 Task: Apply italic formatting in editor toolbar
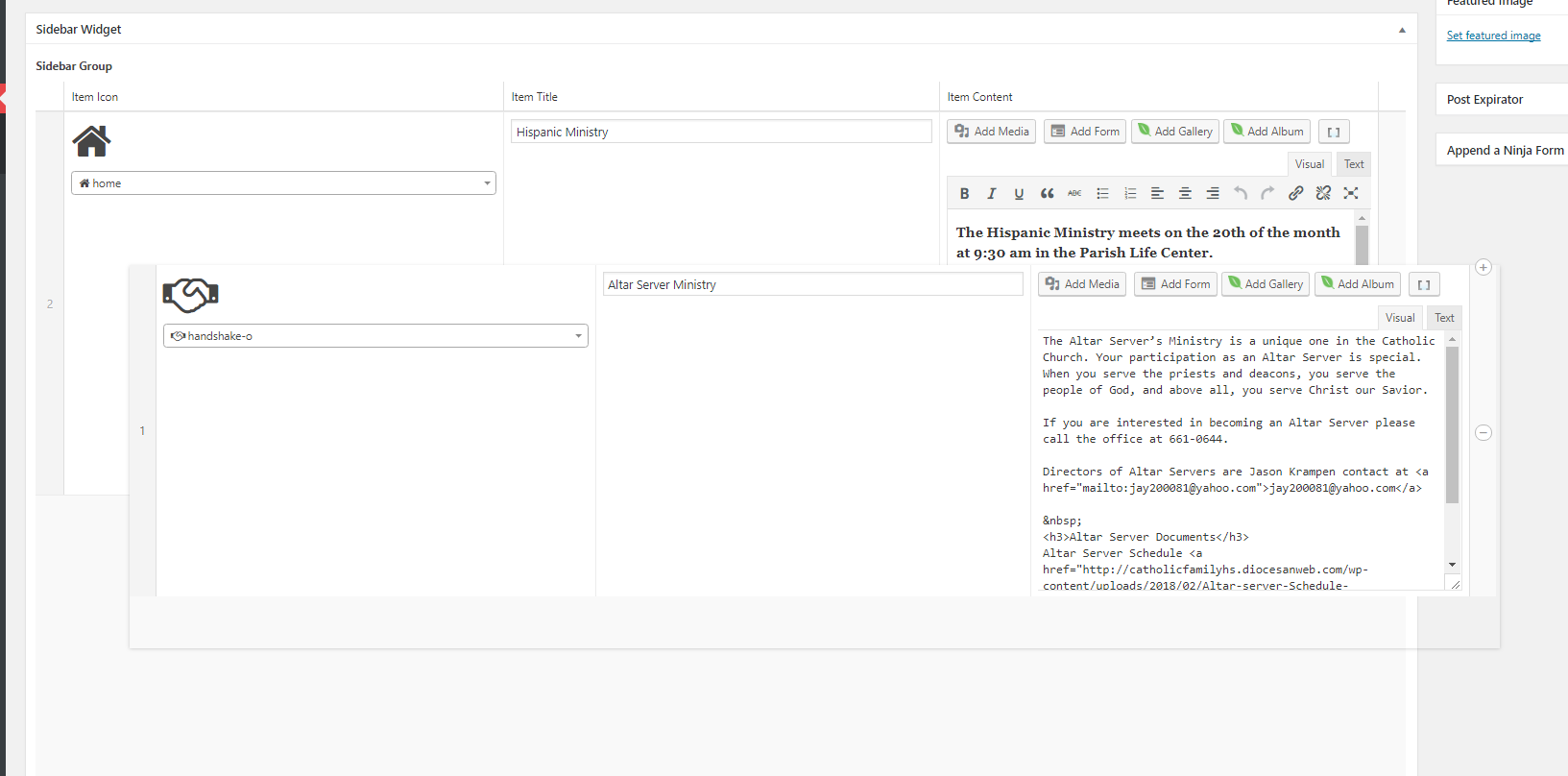[992, 193]
